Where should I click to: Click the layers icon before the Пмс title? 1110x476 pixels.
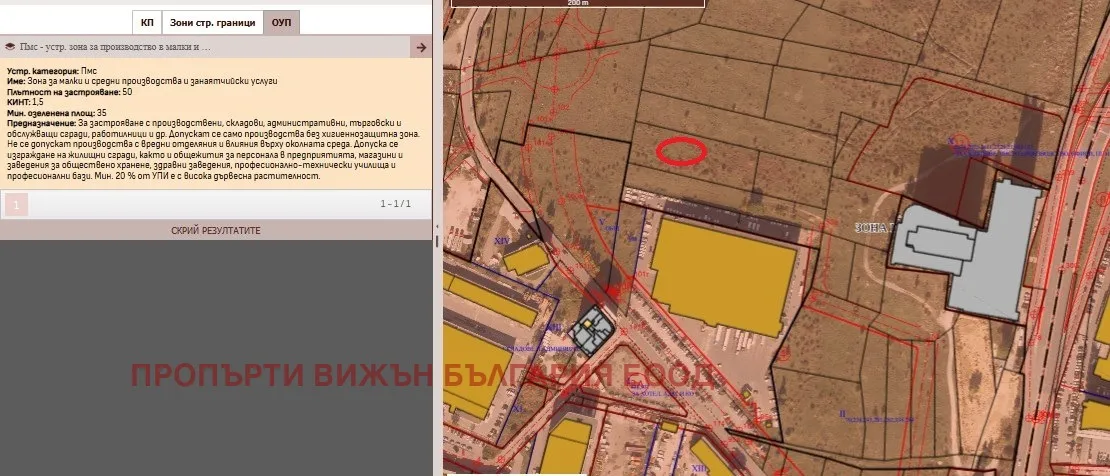[10, 47]
